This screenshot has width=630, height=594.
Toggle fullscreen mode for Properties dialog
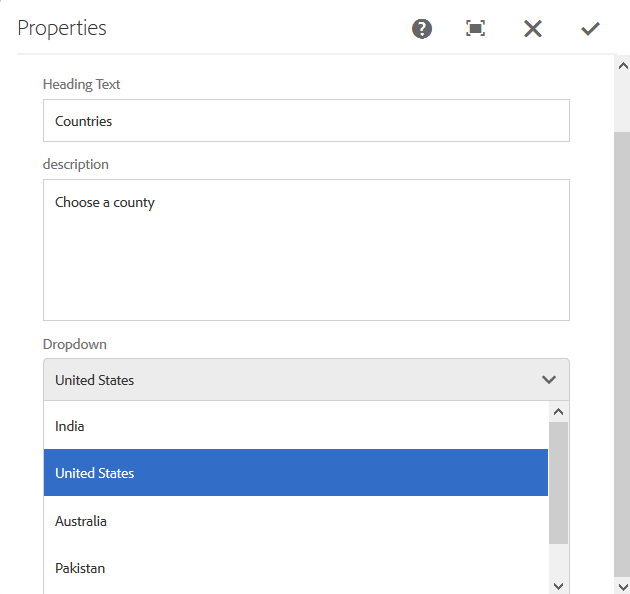(476, 28)
